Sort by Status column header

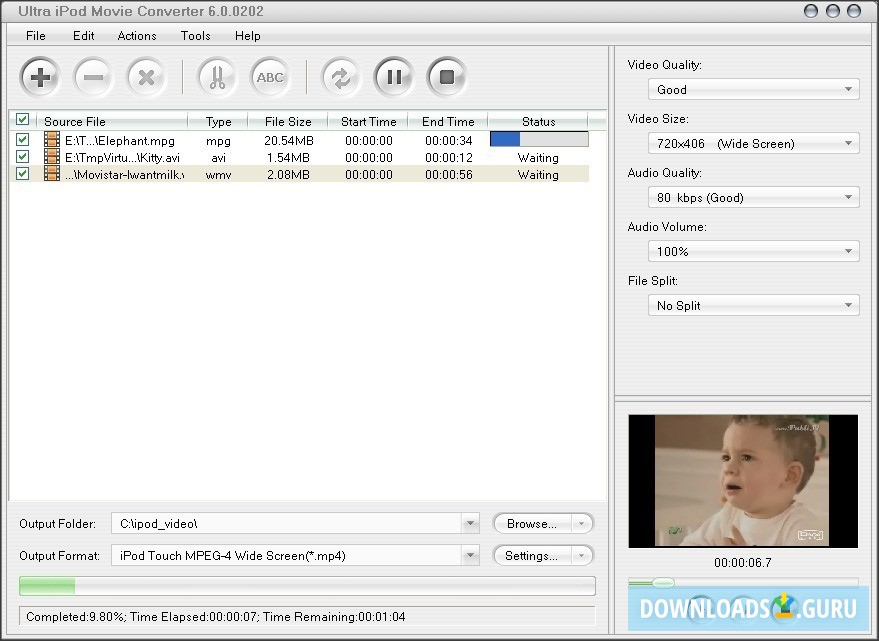coord(538,121)
